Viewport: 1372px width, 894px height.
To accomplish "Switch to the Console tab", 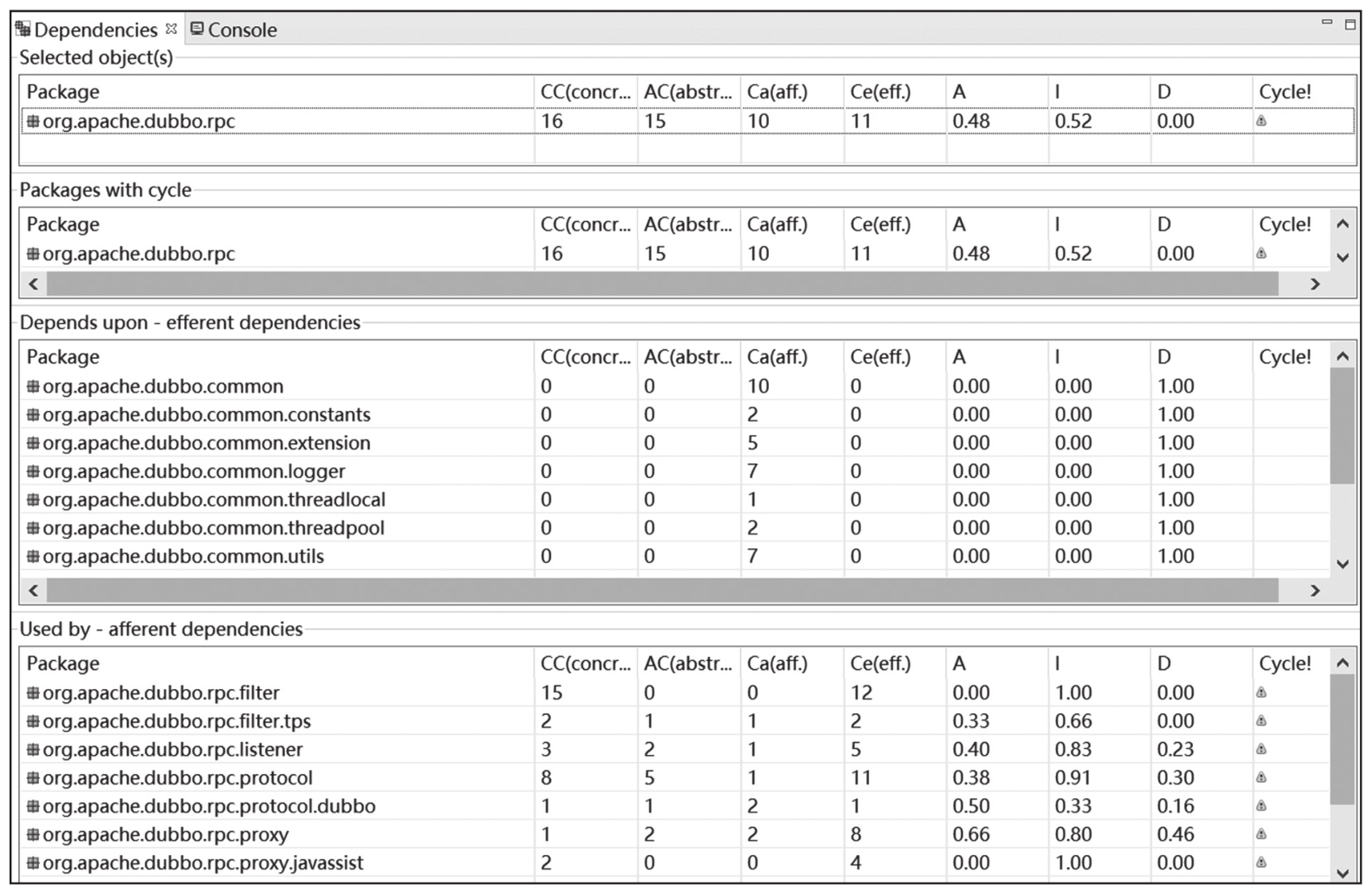I will coord(233,30).
